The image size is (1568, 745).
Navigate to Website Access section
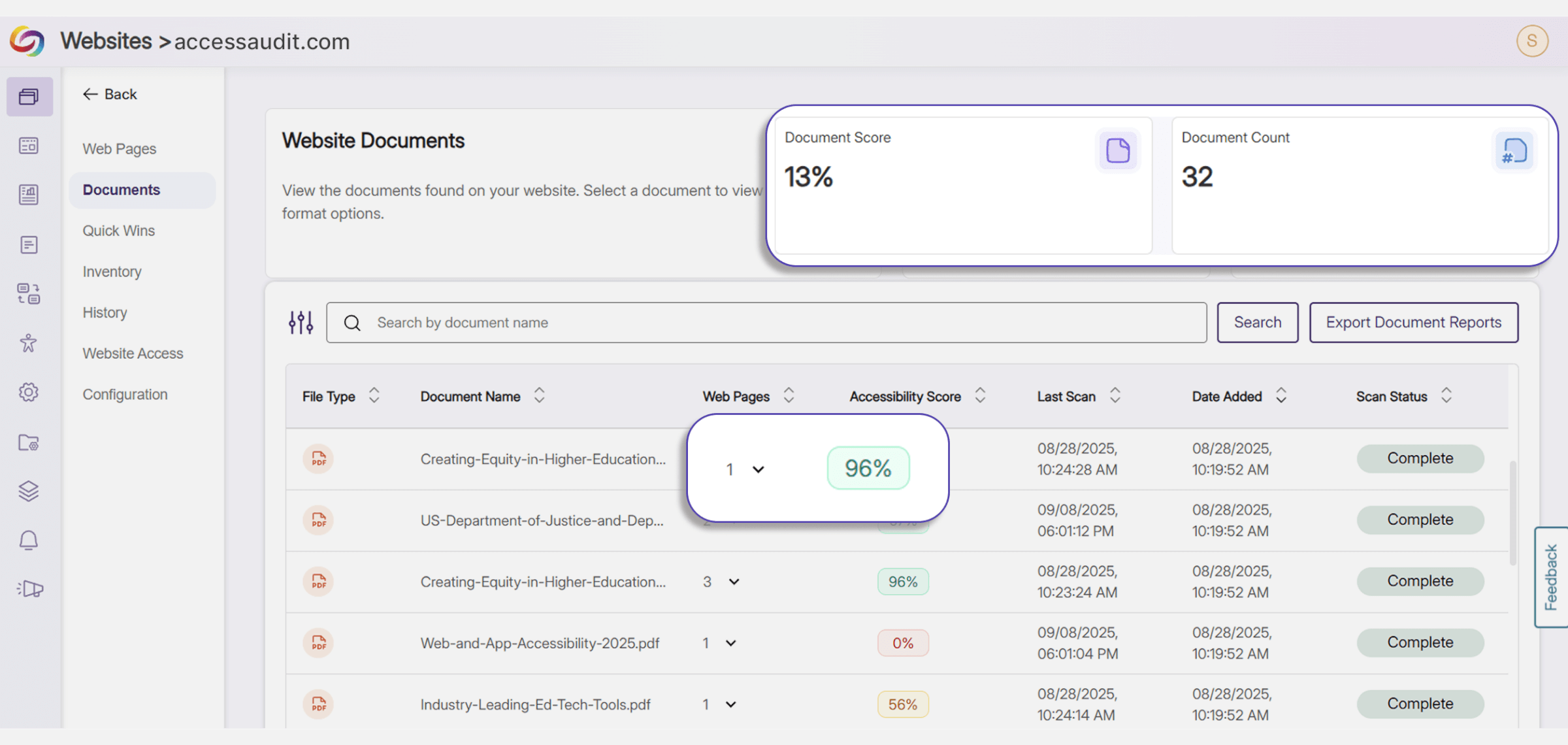tap(133, 354)
